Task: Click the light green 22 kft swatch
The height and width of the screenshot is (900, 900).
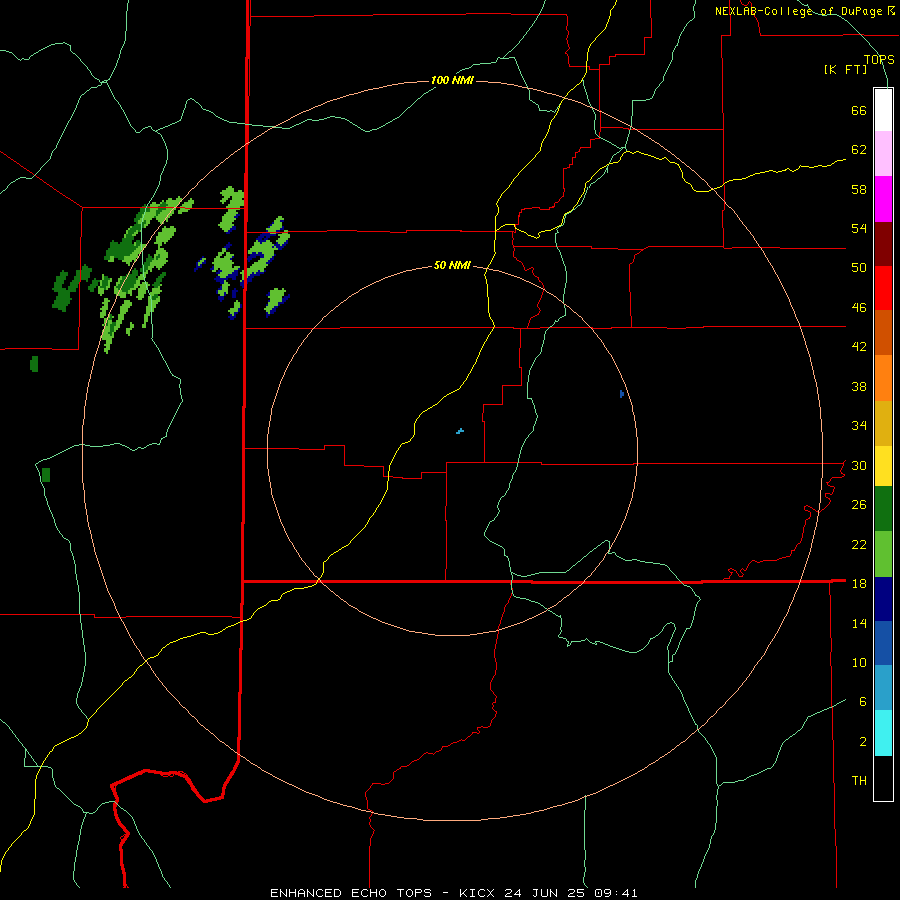Action: point(883,554)
